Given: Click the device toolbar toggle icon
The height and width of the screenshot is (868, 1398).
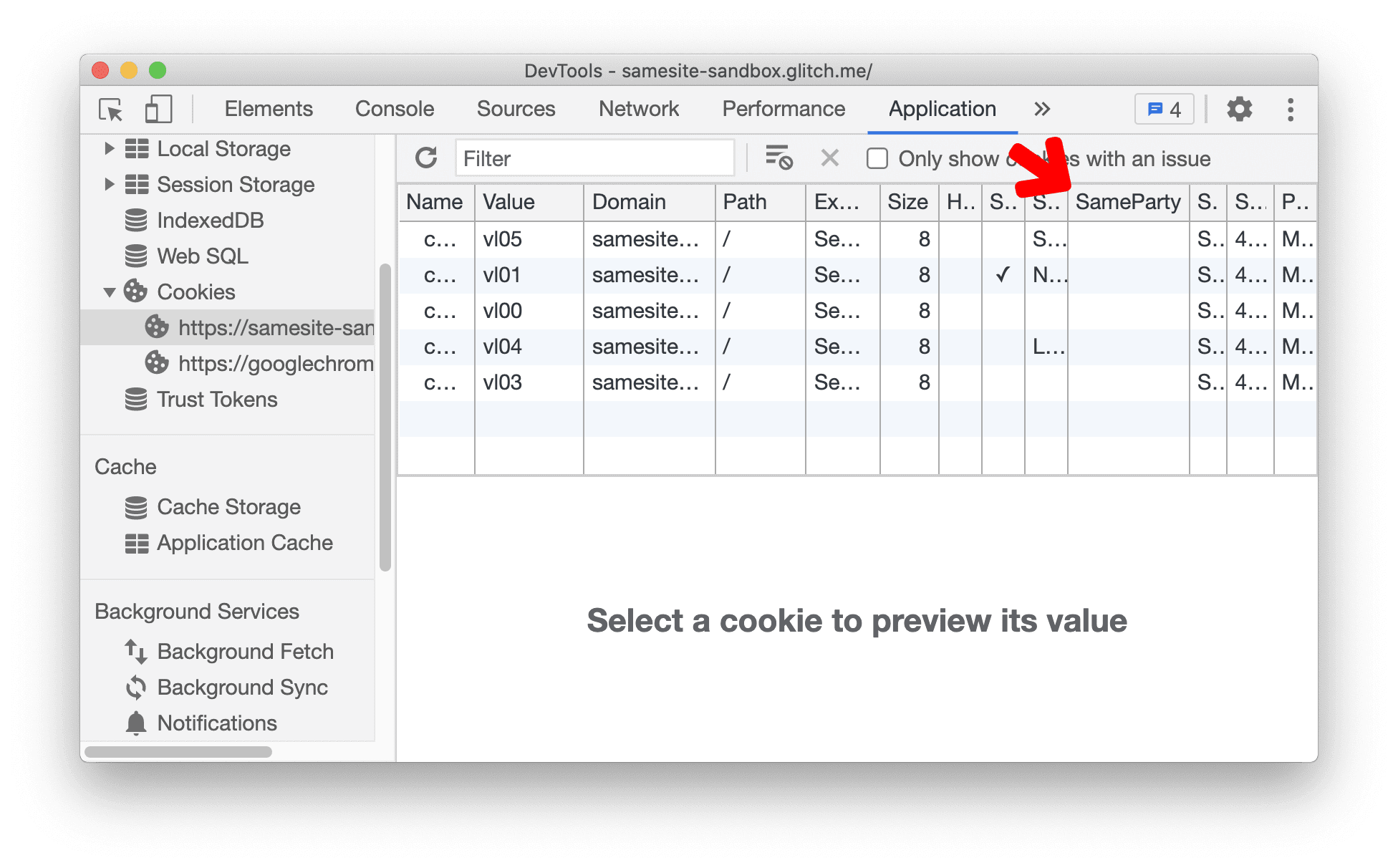Looking at the screenshot, I should point(158,109).
